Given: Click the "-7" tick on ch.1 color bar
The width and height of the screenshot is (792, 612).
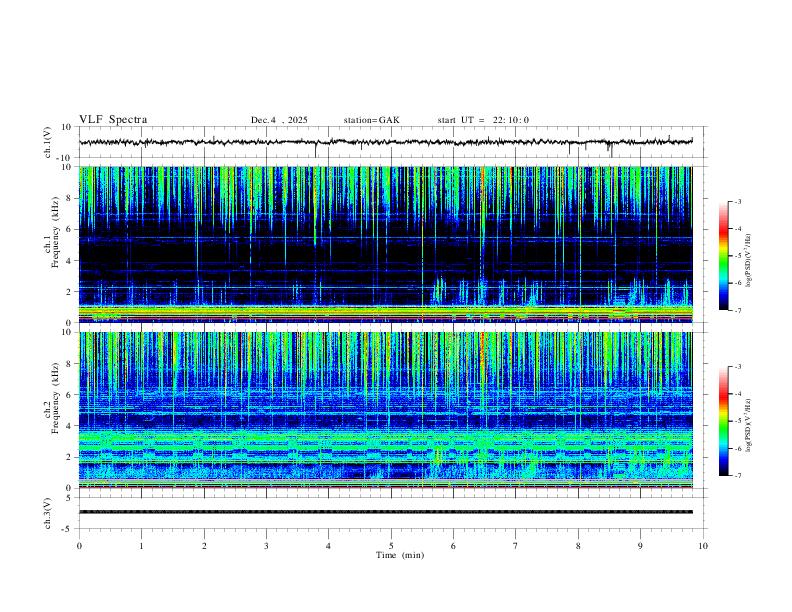Looking at the screenshot, I should 738,310.
